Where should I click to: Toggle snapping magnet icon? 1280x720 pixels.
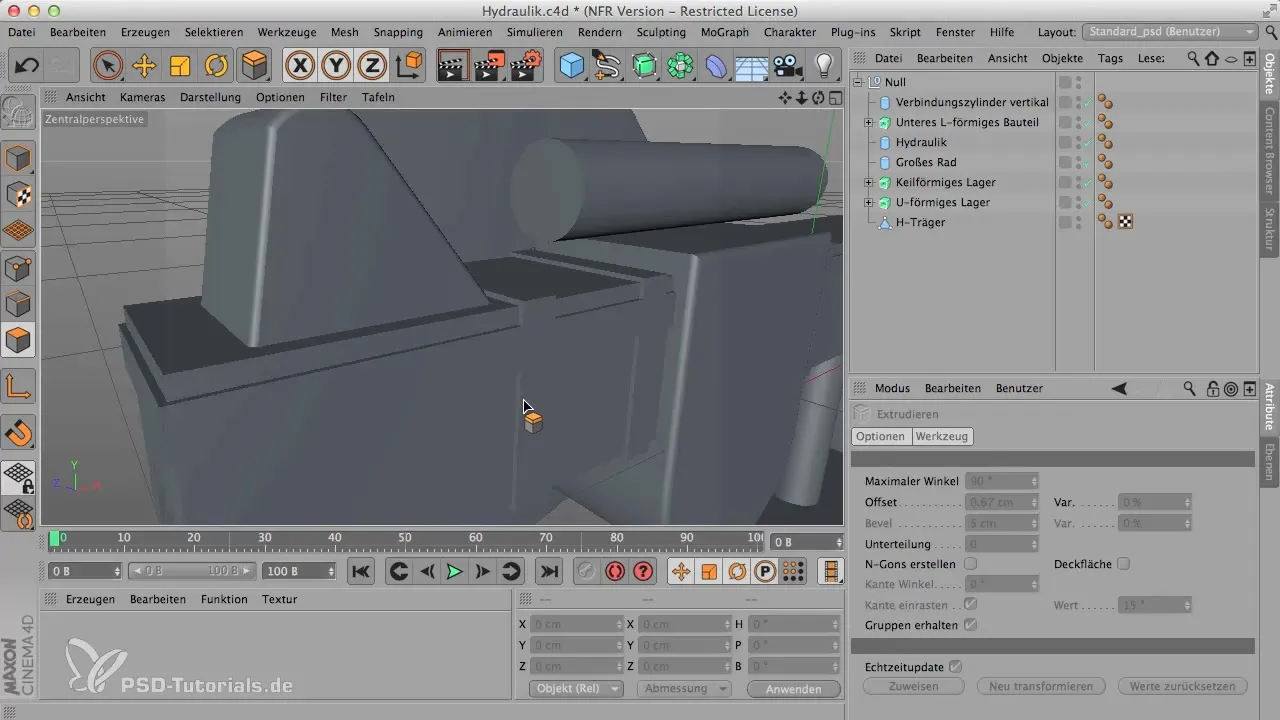[19, 433]
